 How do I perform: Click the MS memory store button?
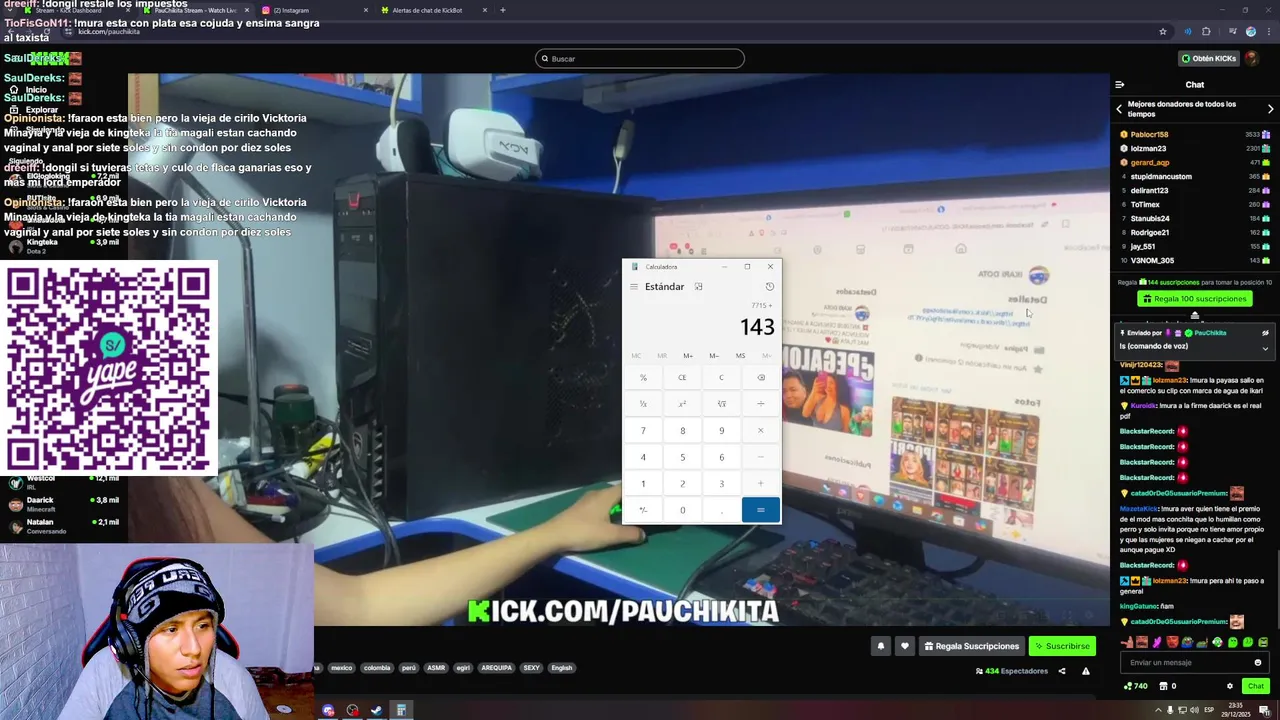pyautogui.click(x=740, y=355)
